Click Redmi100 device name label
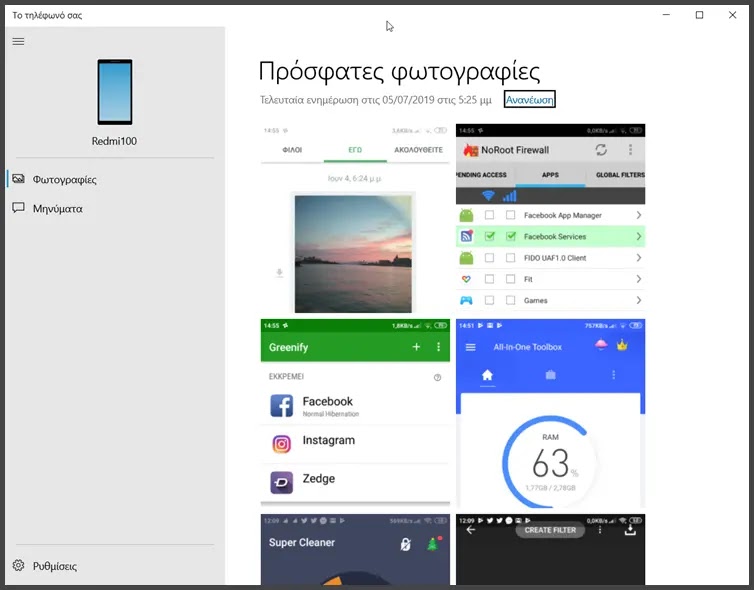Viewport: 754px width, 590px height. pyautogui.click(x=114, y=141)
